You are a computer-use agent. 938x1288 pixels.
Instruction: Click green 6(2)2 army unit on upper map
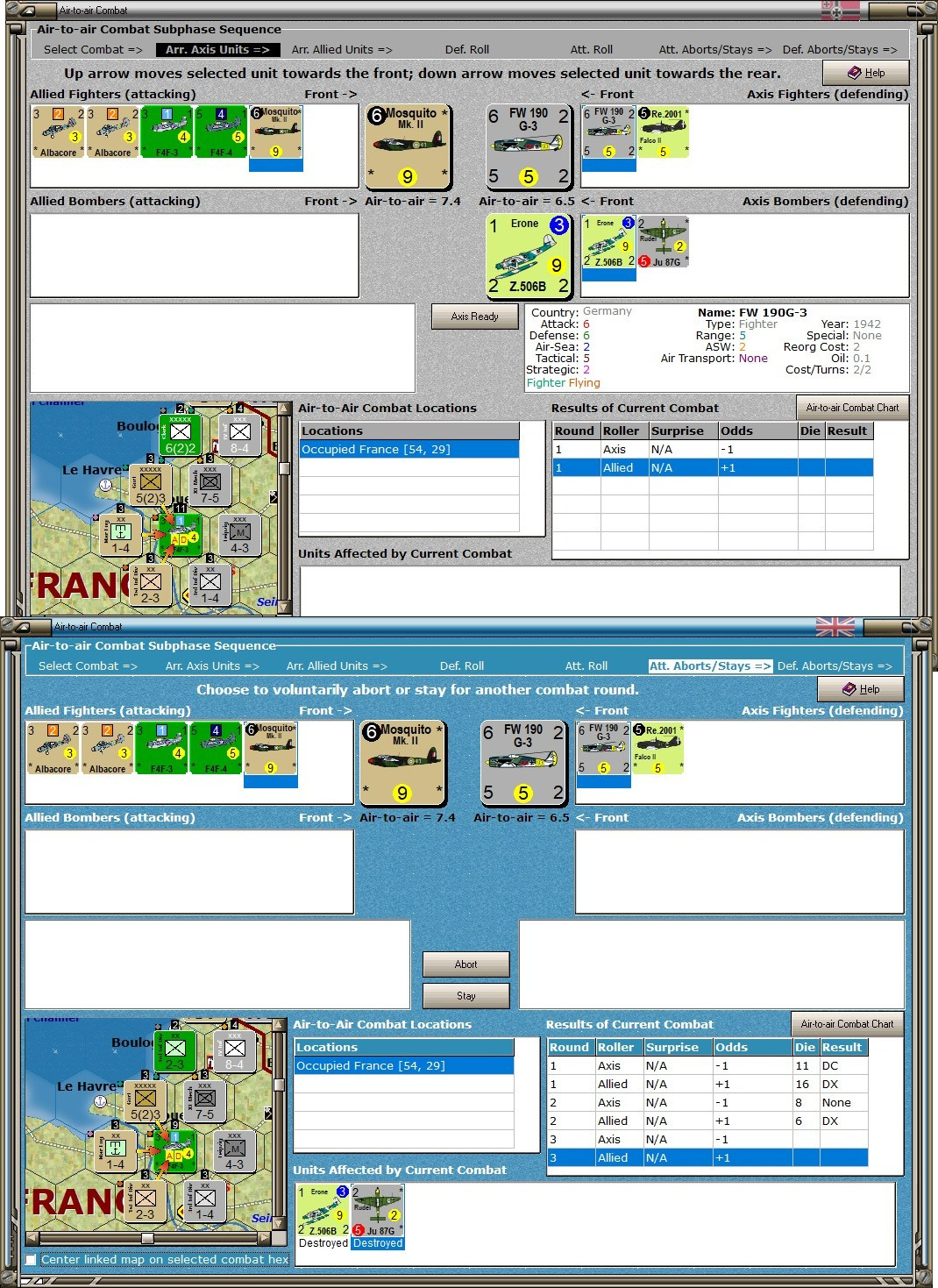(x=180, y=436)
